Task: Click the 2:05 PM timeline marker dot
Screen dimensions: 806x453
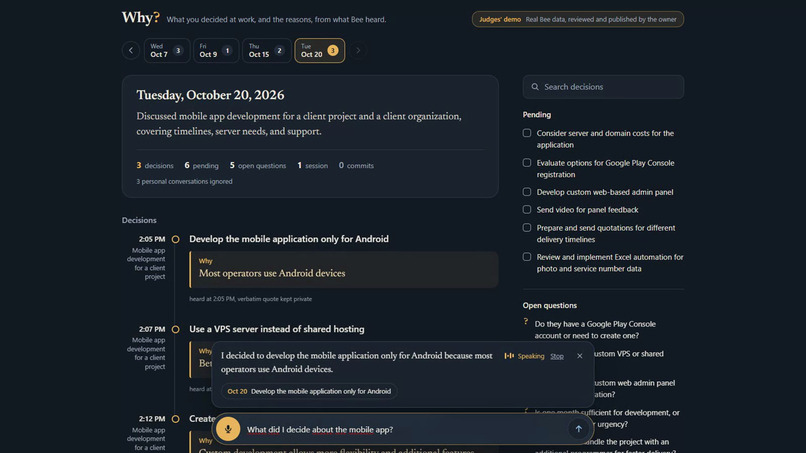Action: click(x=175, y=239)
